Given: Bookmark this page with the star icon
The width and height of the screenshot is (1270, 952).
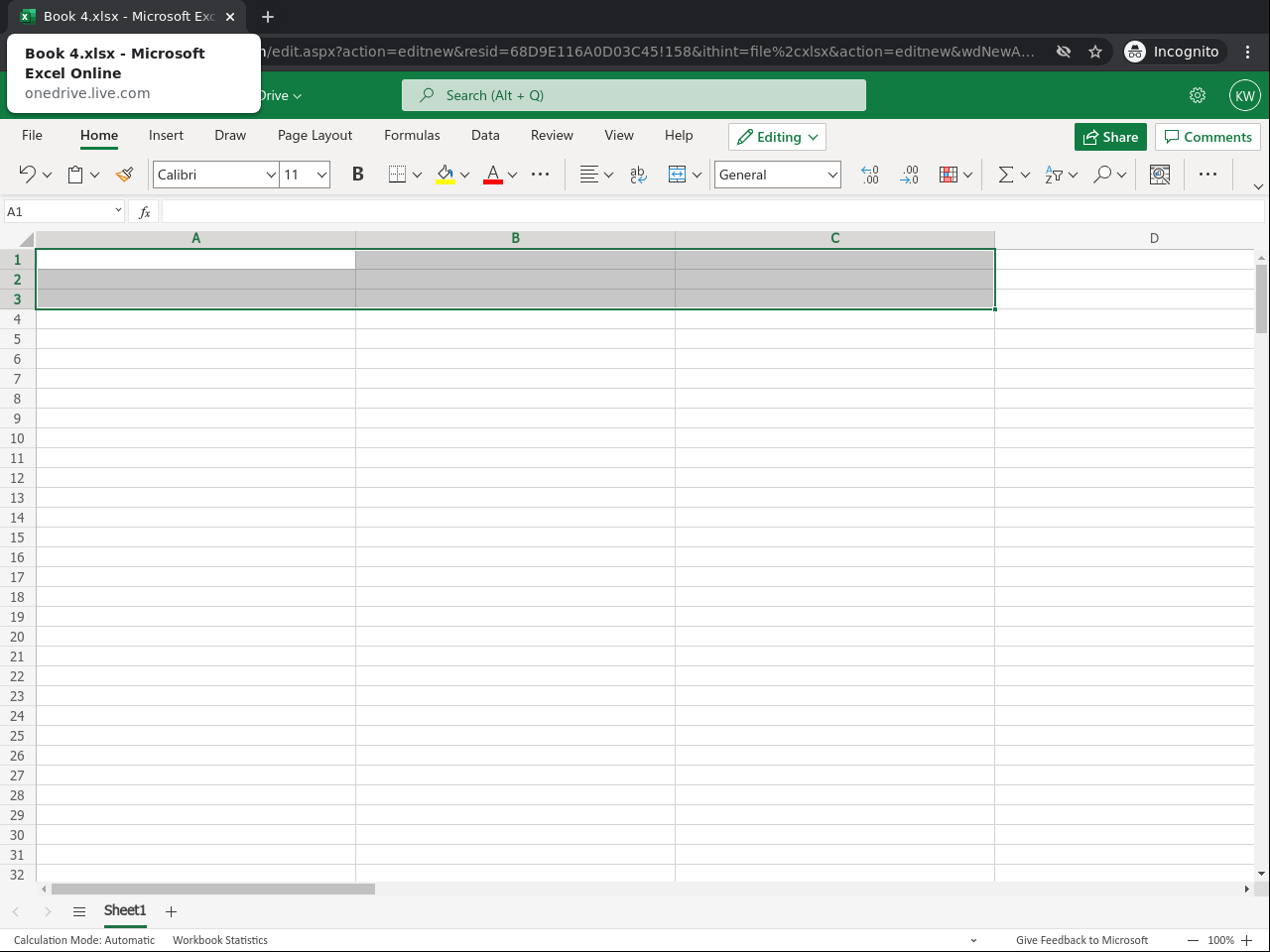Looking at the screenshot, I should coord(1095,52).
